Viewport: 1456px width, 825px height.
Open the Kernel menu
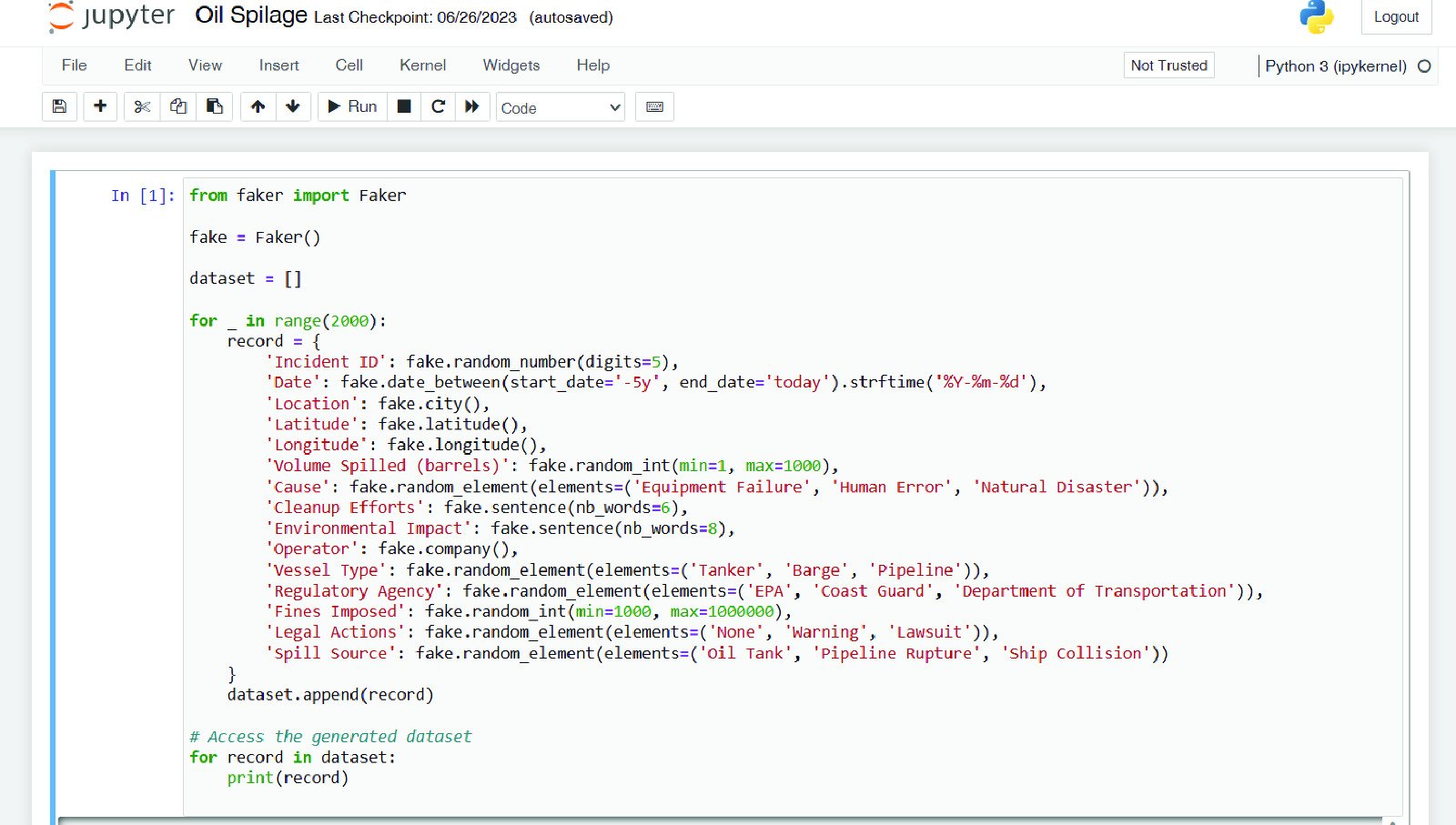point(422,65)
